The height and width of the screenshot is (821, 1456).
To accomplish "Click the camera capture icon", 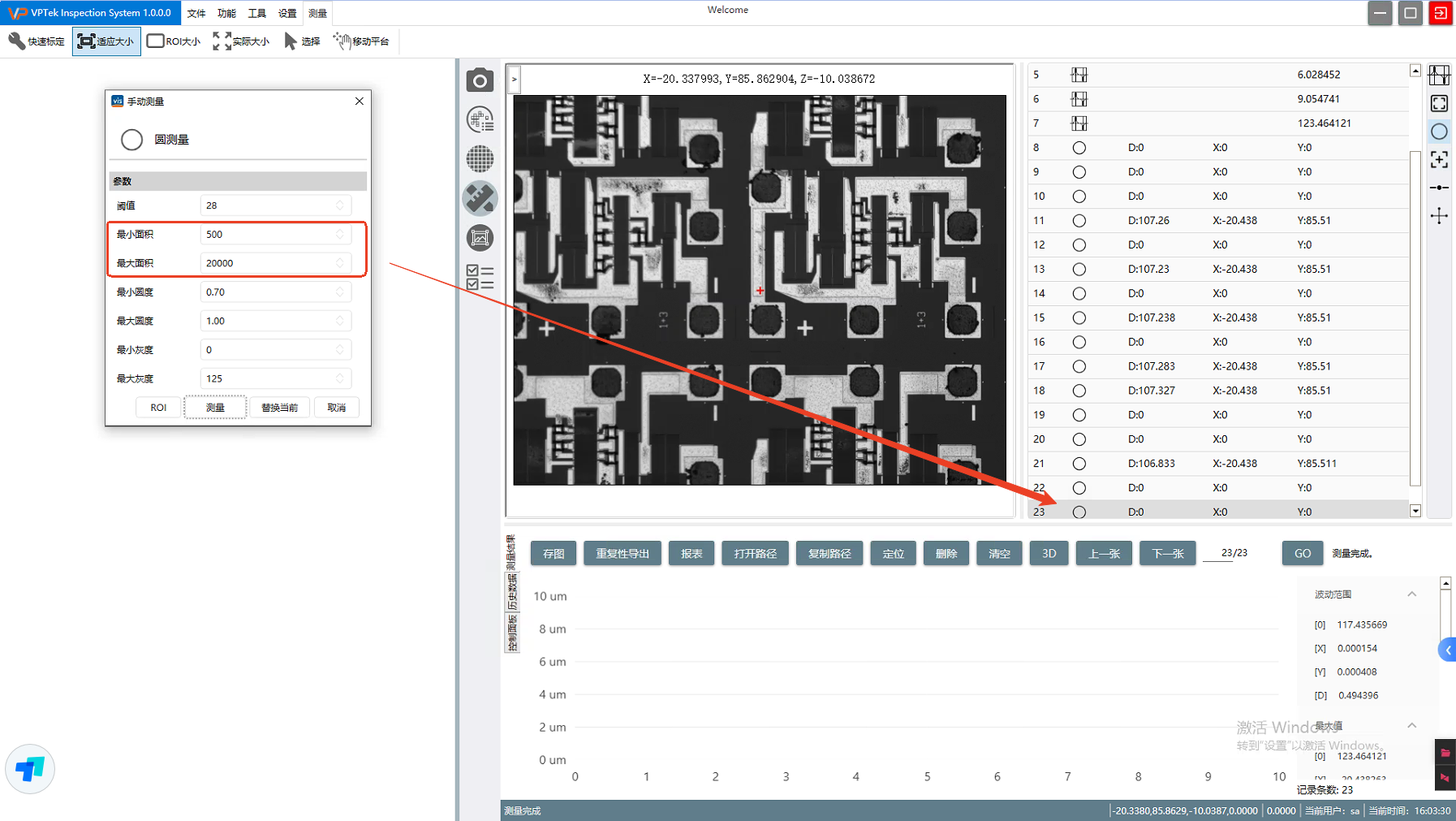I will [x=480, y=80].
